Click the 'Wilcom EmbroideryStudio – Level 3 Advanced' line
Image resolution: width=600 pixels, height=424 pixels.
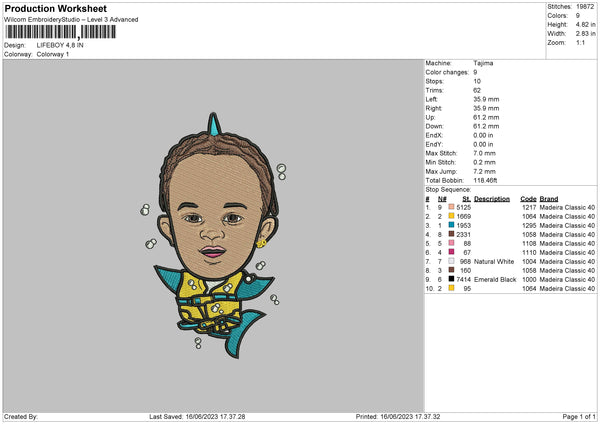click(71, 20)
